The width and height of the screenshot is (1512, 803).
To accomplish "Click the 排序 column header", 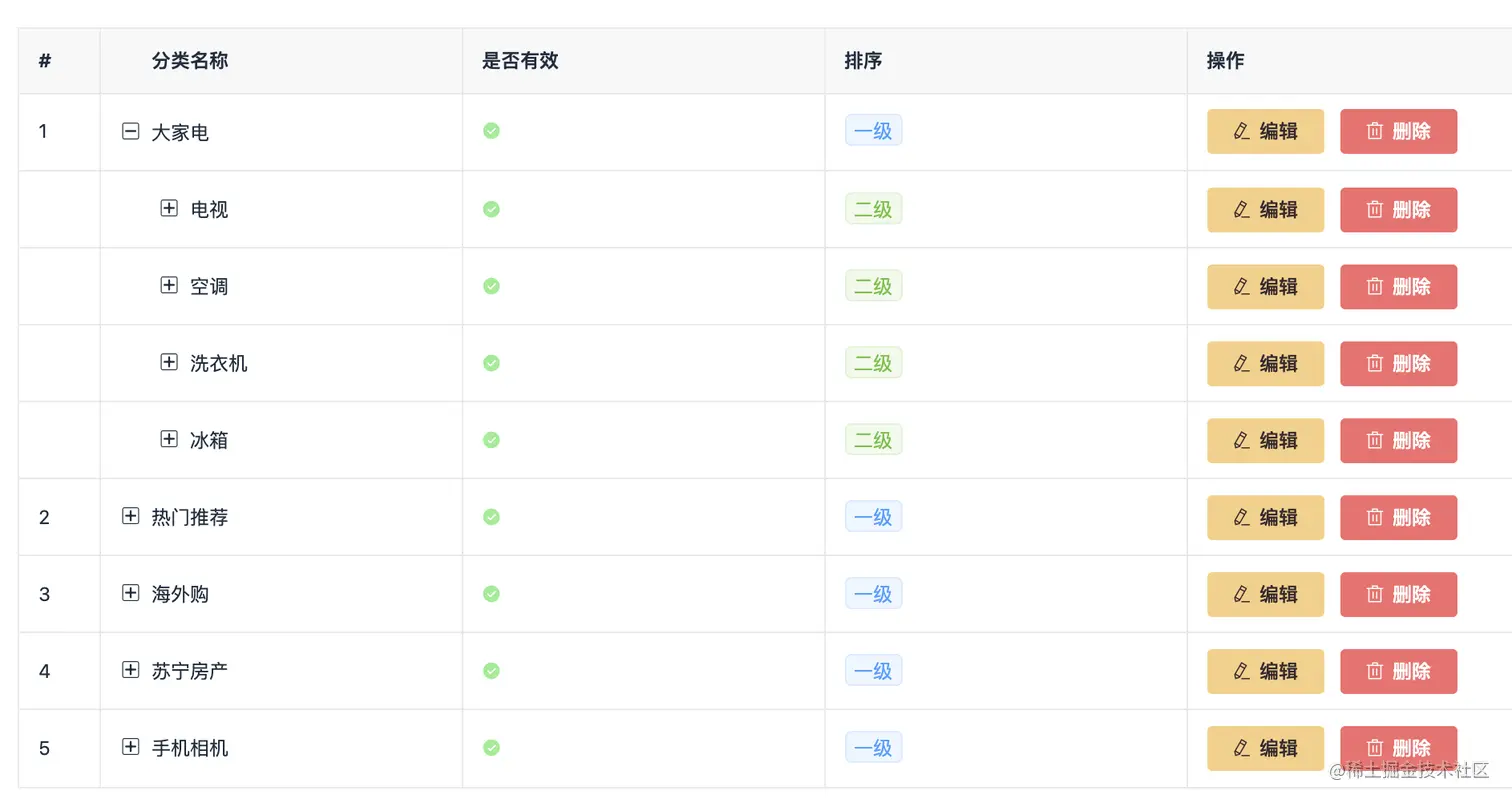I will point(862,60).
